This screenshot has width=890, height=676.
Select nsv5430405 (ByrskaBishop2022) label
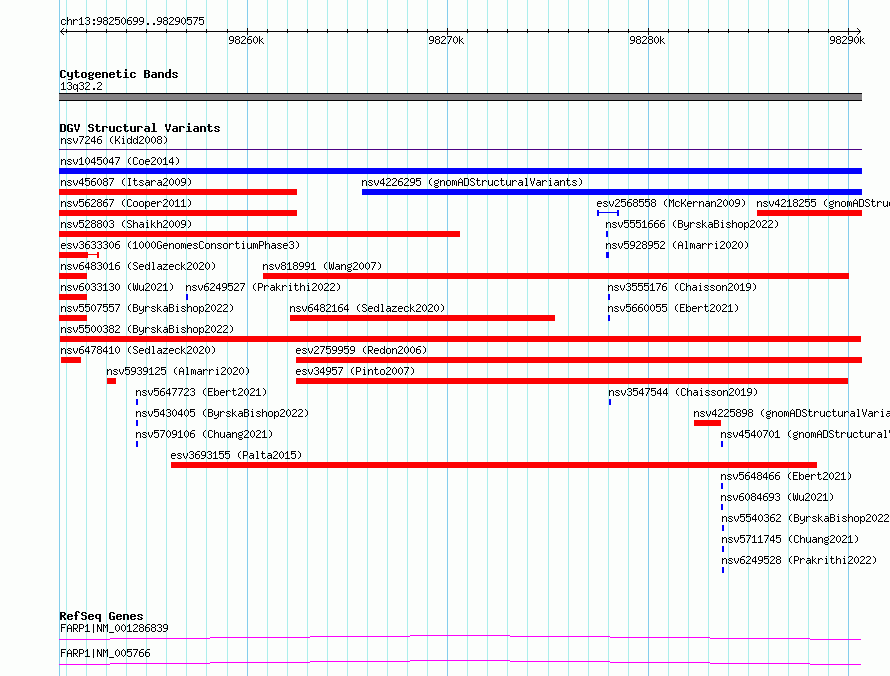pos(222,413)
